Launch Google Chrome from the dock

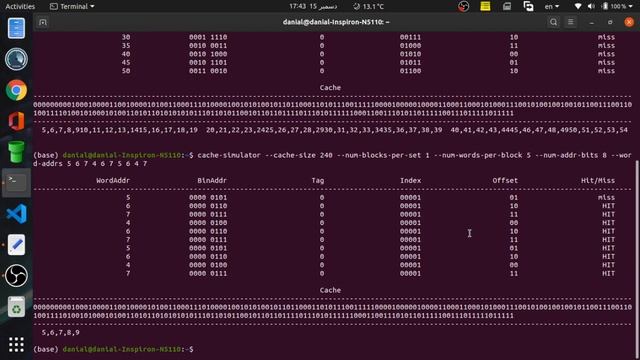pos(16,90)
